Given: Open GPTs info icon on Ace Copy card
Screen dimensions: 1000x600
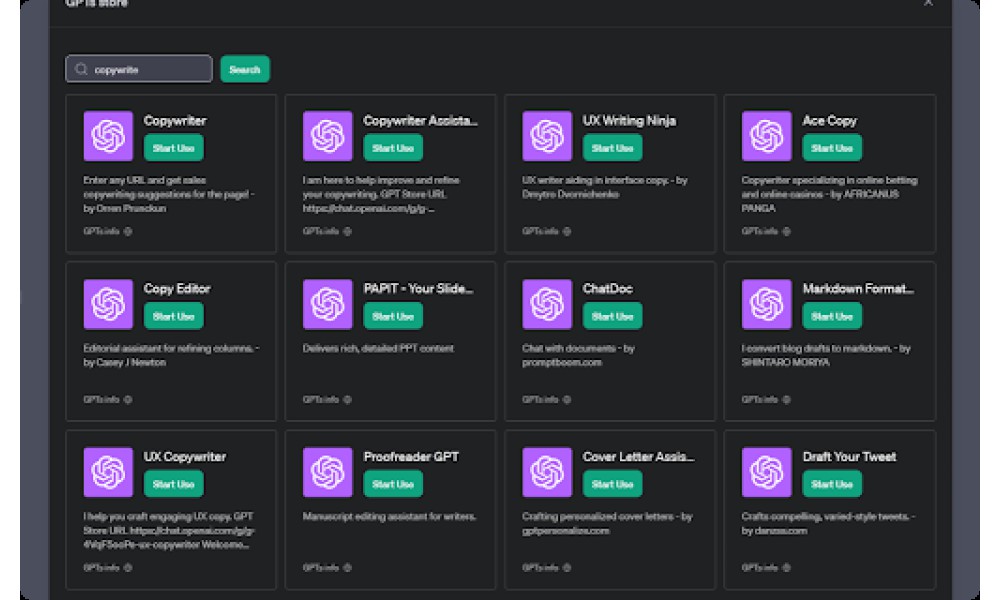Looking at the screenshot, I should coord(786,231).
